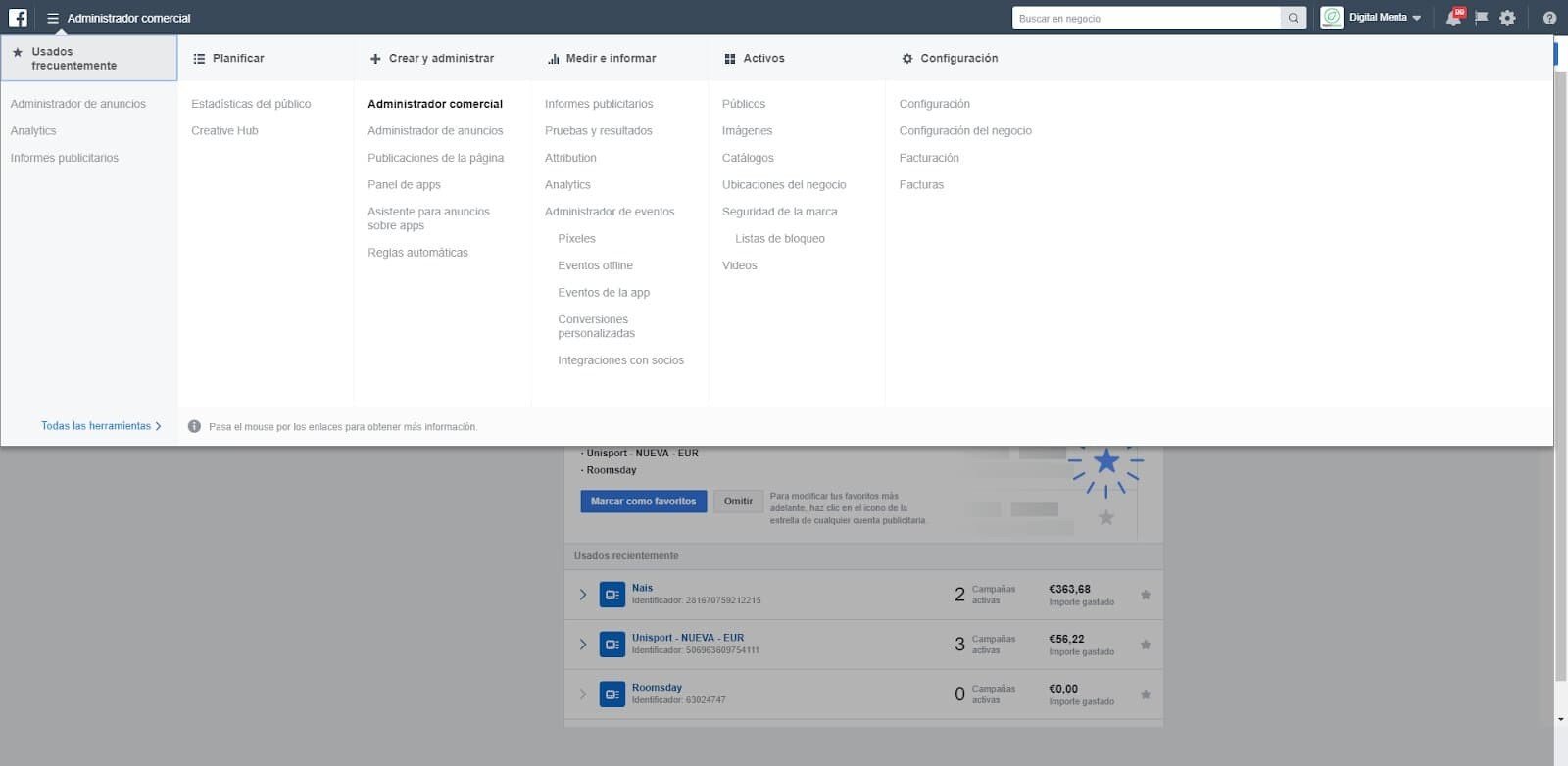Click Administrador de anuncios in frequently used

[x=78, y=104]
